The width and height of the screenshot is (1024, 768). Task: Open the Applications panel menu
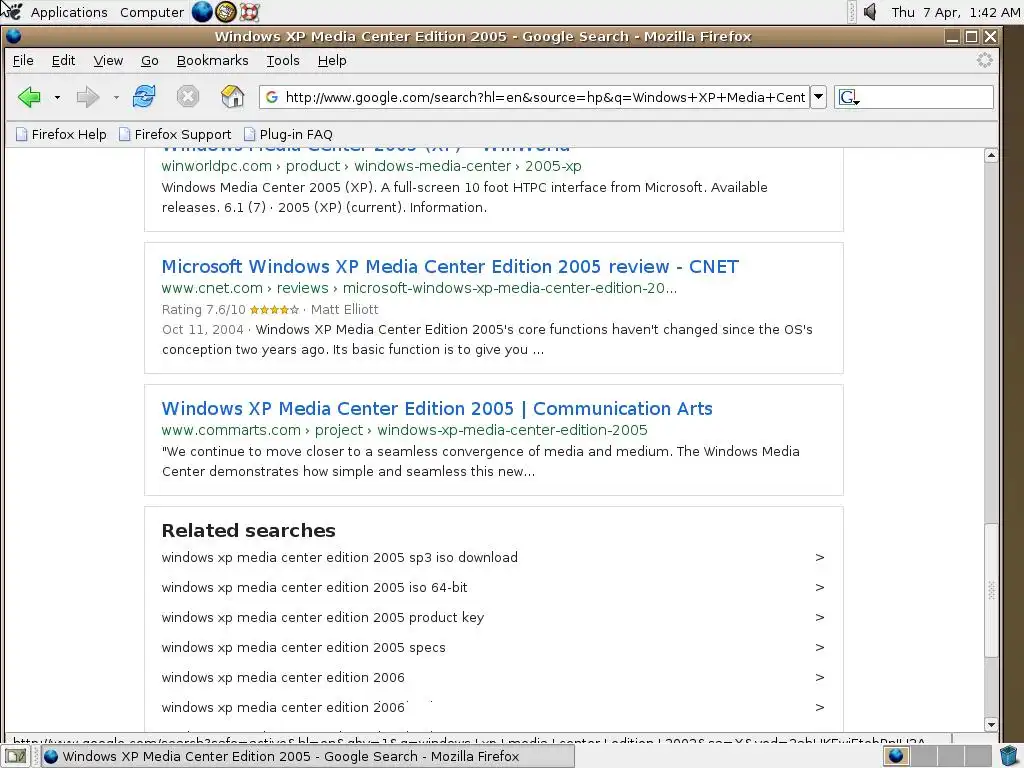69,12
